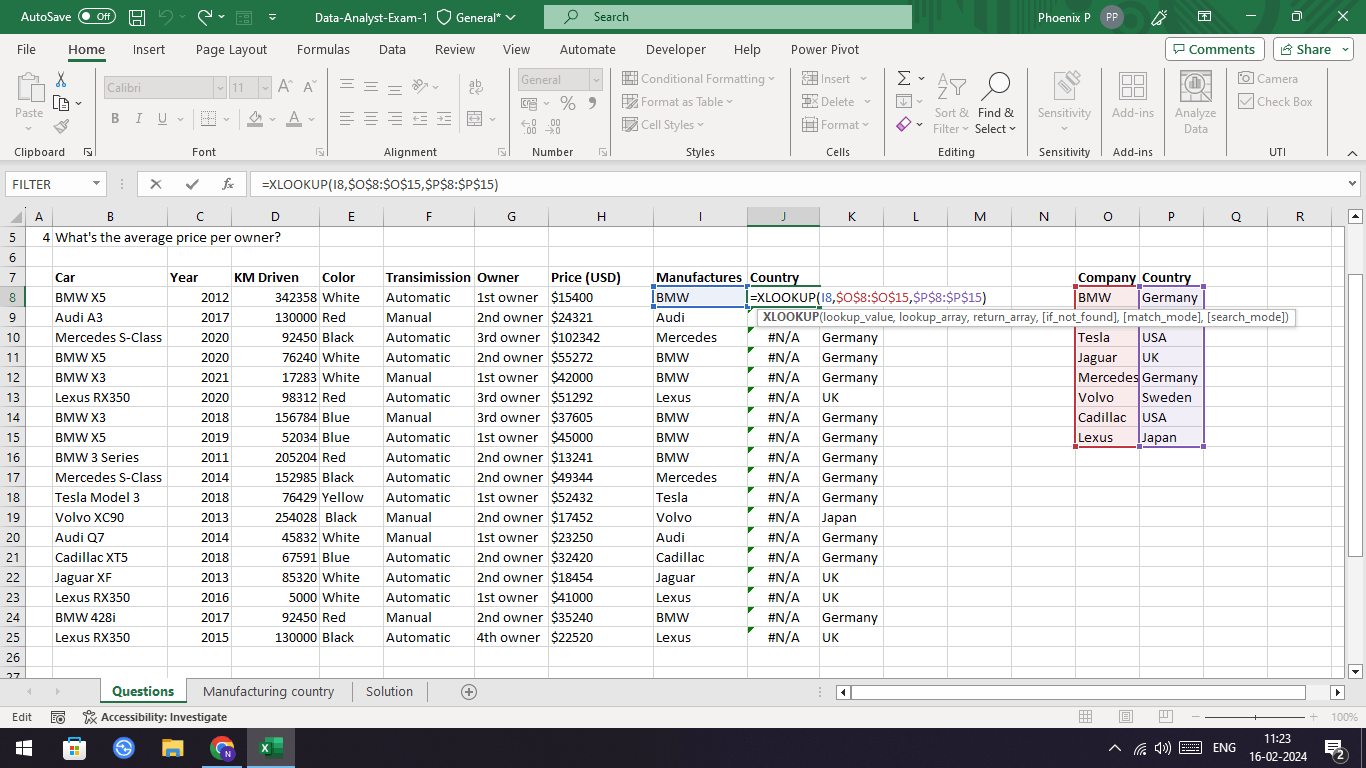Screen dimensions: 1366x768
Task: Click the Percent Style icon
Action: [568, 103]
